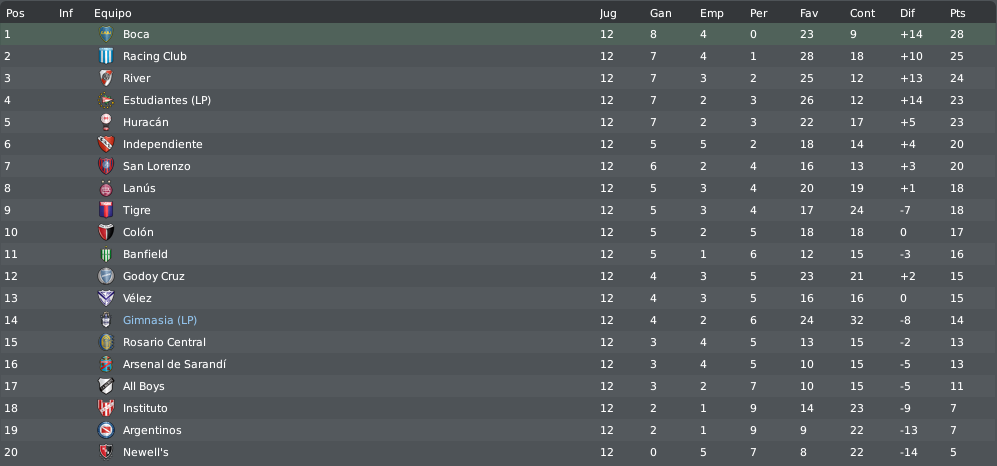Click the Rosario Central crest icon

106,342
